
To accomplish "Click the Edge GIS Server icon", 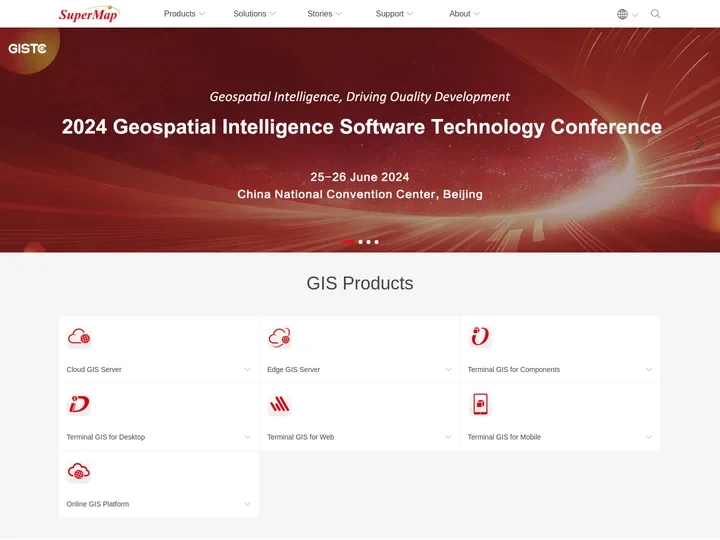I will pyautogui.click(x=280, y=338).
